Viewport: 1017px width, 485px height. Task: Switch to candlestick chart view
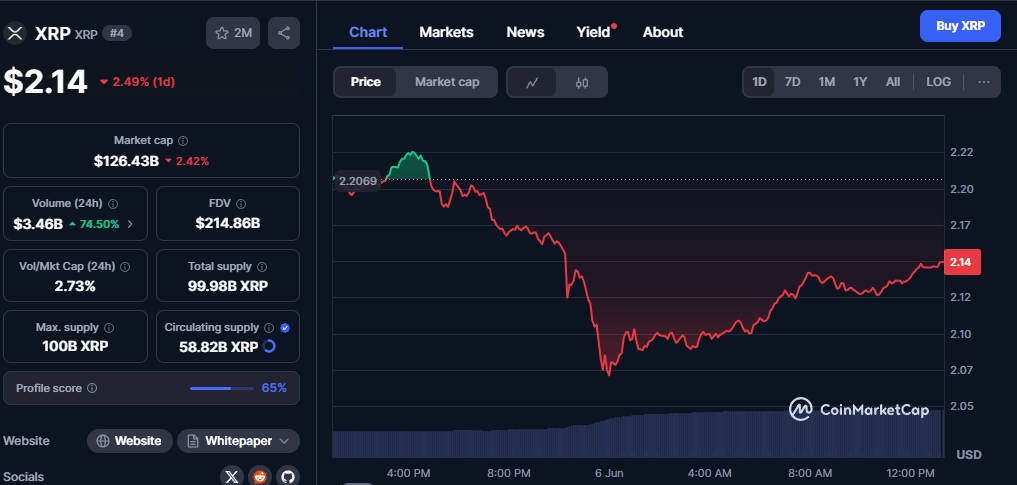coord(582,82)
